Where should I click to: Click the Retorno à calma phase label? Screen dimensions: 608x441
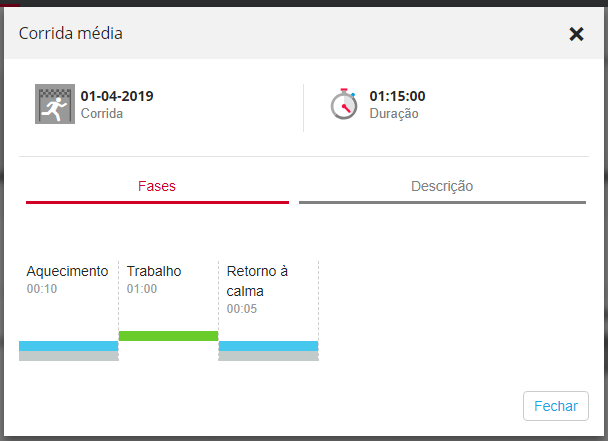click(x=257, y=281)
